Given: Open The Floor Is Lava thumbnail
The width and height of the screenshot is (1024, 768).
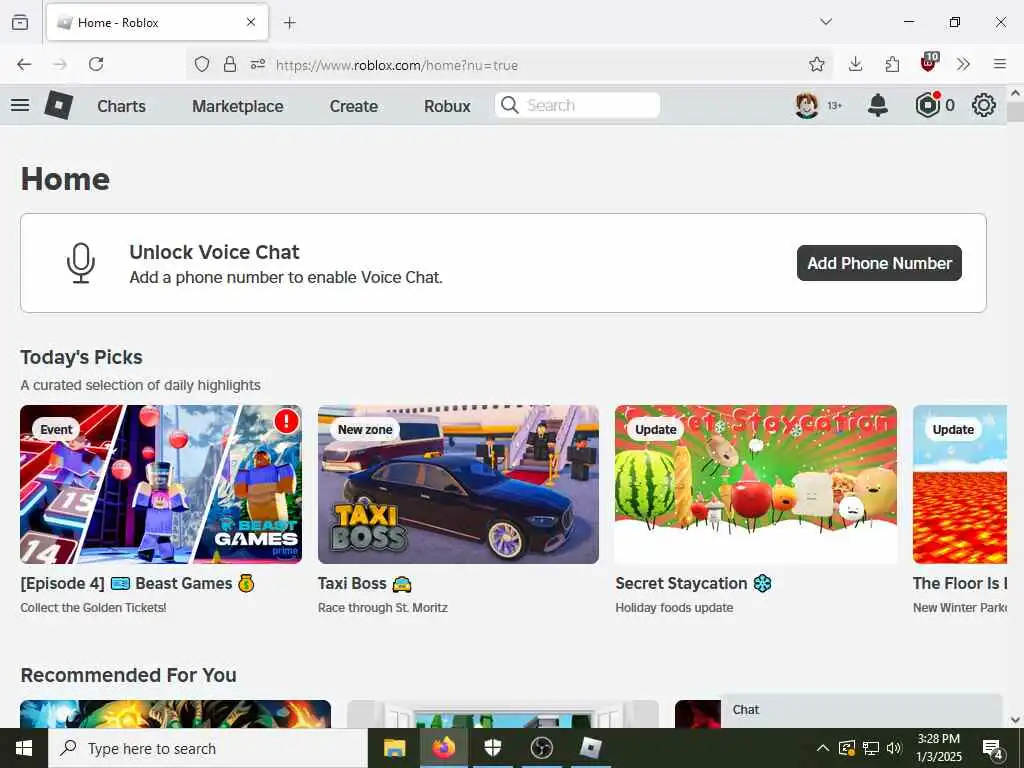Looking at the screenshot, I should coord(959,484).
